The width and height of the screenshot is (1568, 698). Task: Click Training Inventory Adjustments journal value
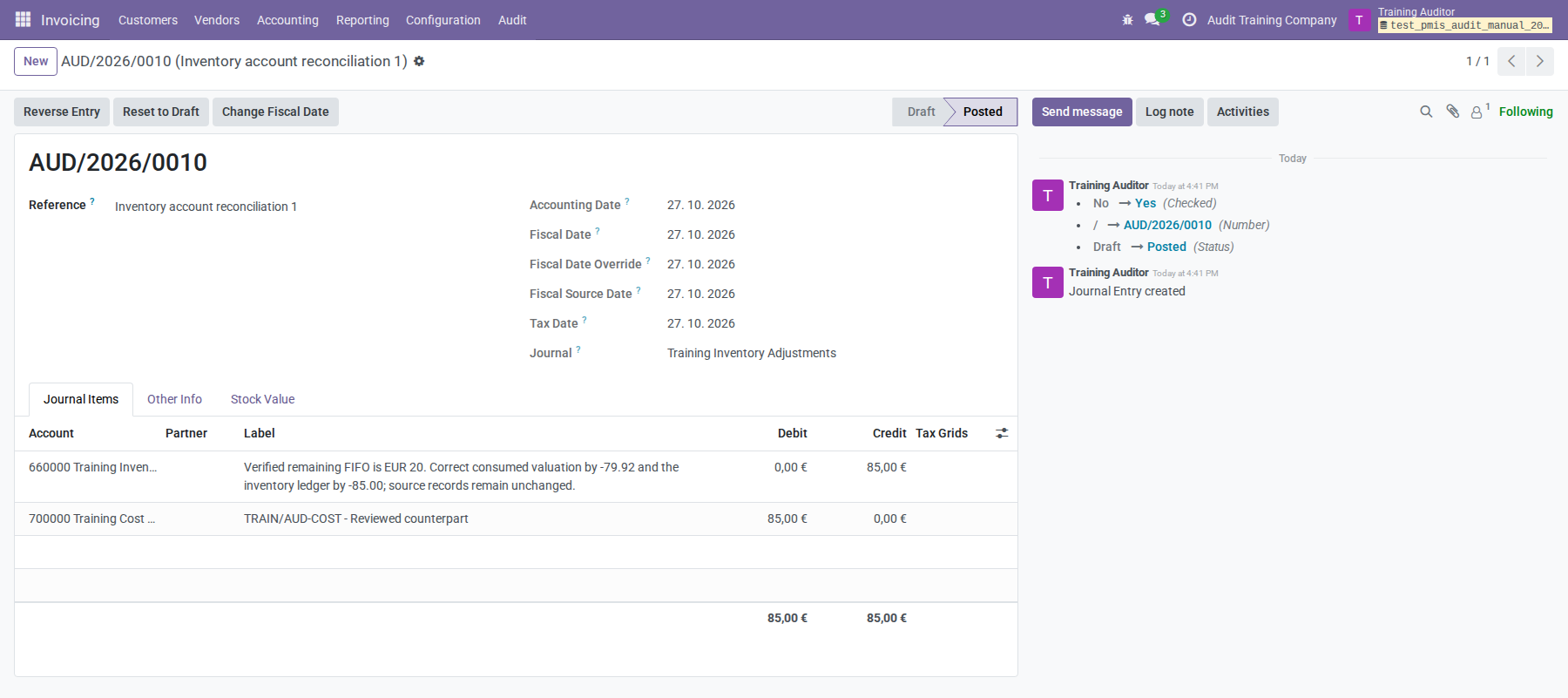(752, 353)
